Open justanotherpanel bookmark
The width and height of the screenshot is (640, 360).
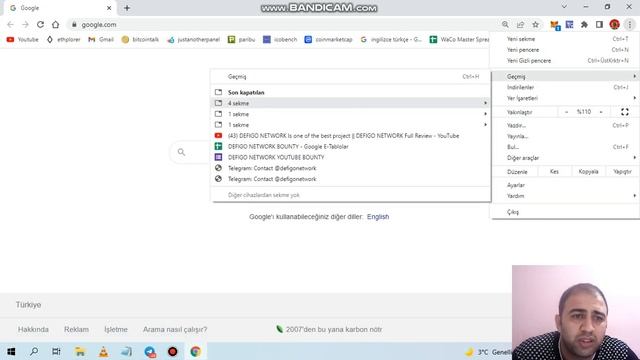(193, 40)
